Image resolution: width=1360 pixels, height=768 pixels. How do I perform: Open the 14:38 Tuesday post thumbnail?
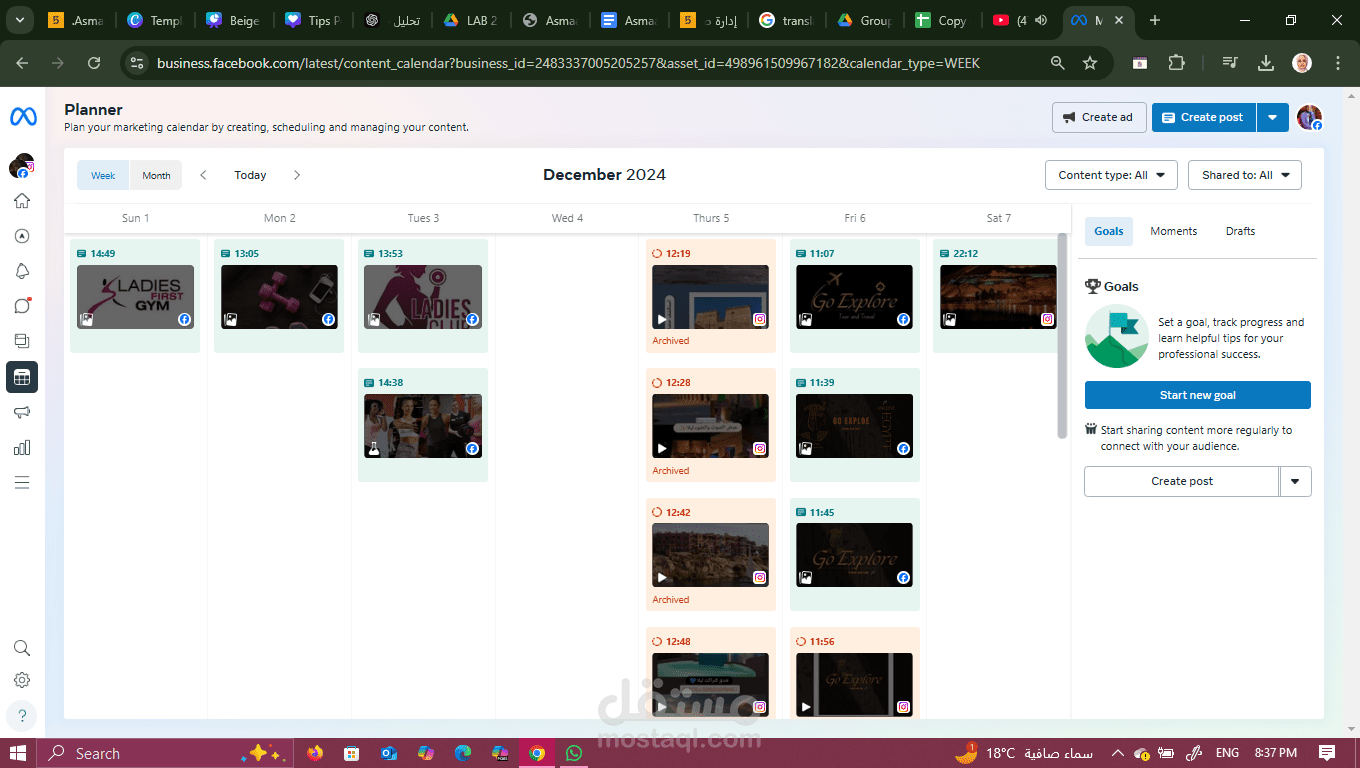tap(423, 426)
